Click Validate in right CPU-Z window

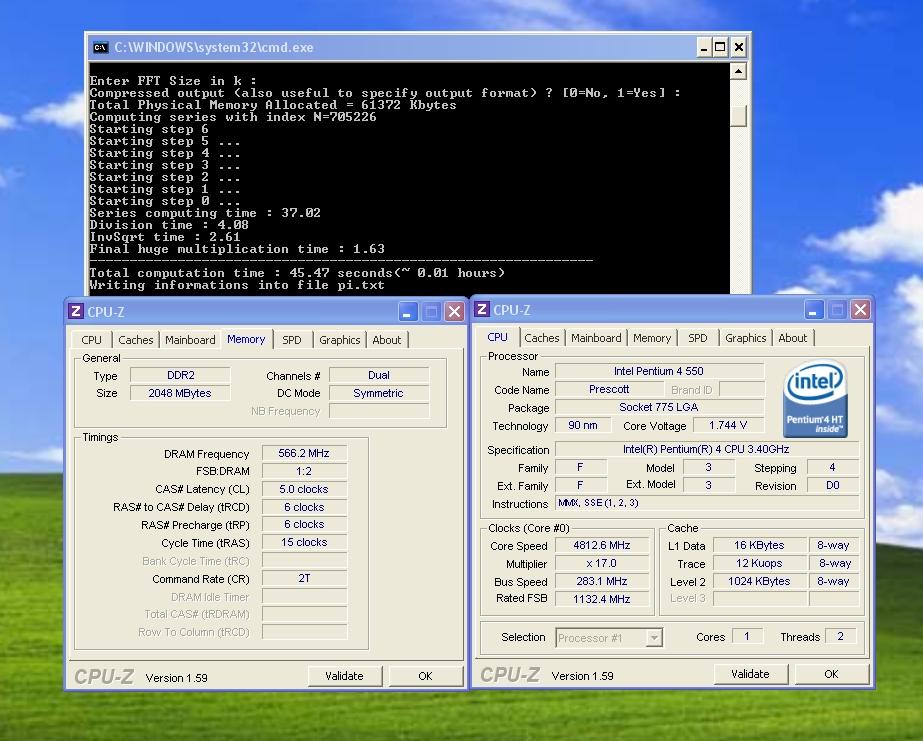point(750,674)
